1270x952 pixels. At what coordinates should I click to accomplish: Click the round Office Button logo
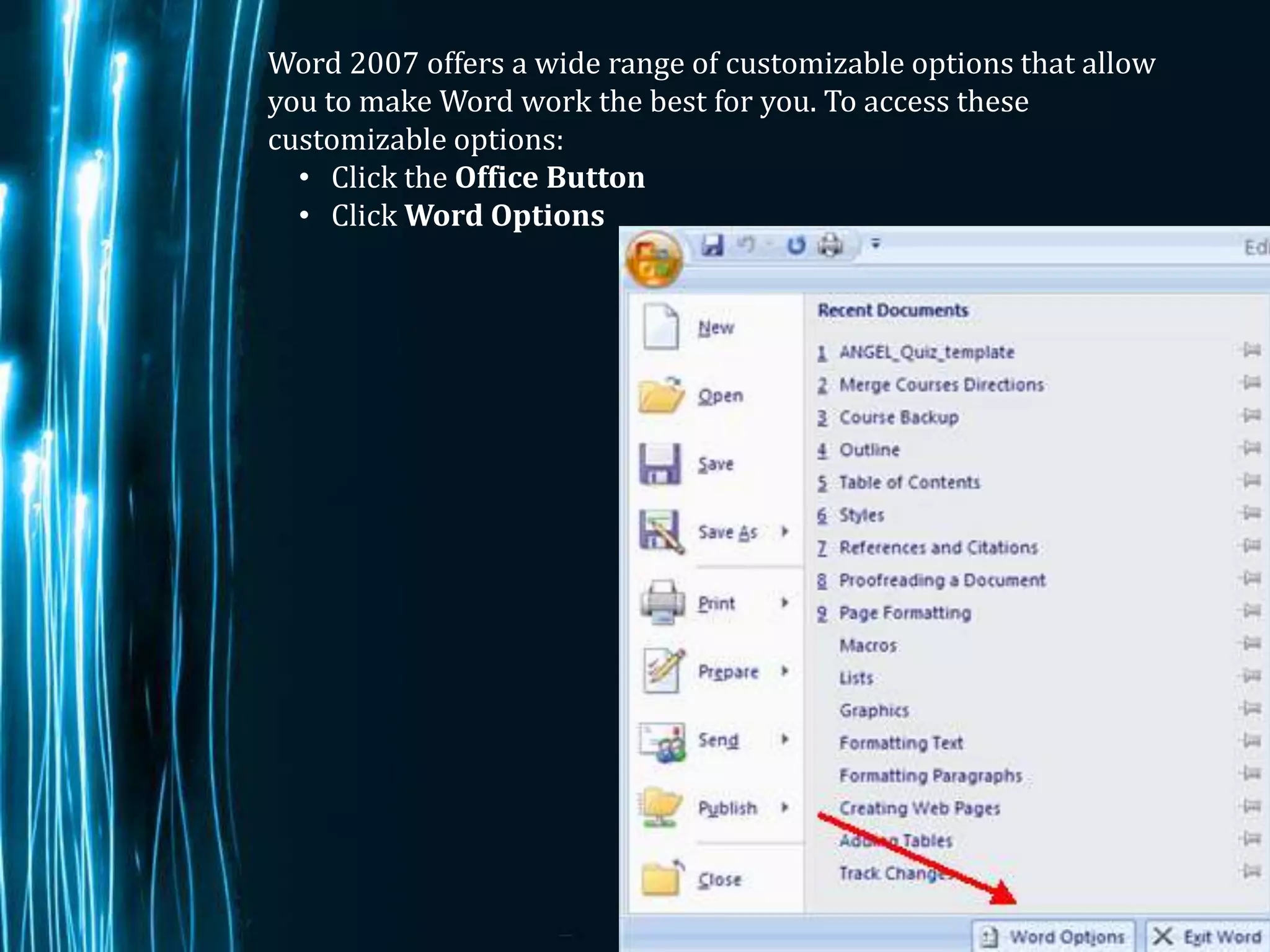tap(654, 260)
